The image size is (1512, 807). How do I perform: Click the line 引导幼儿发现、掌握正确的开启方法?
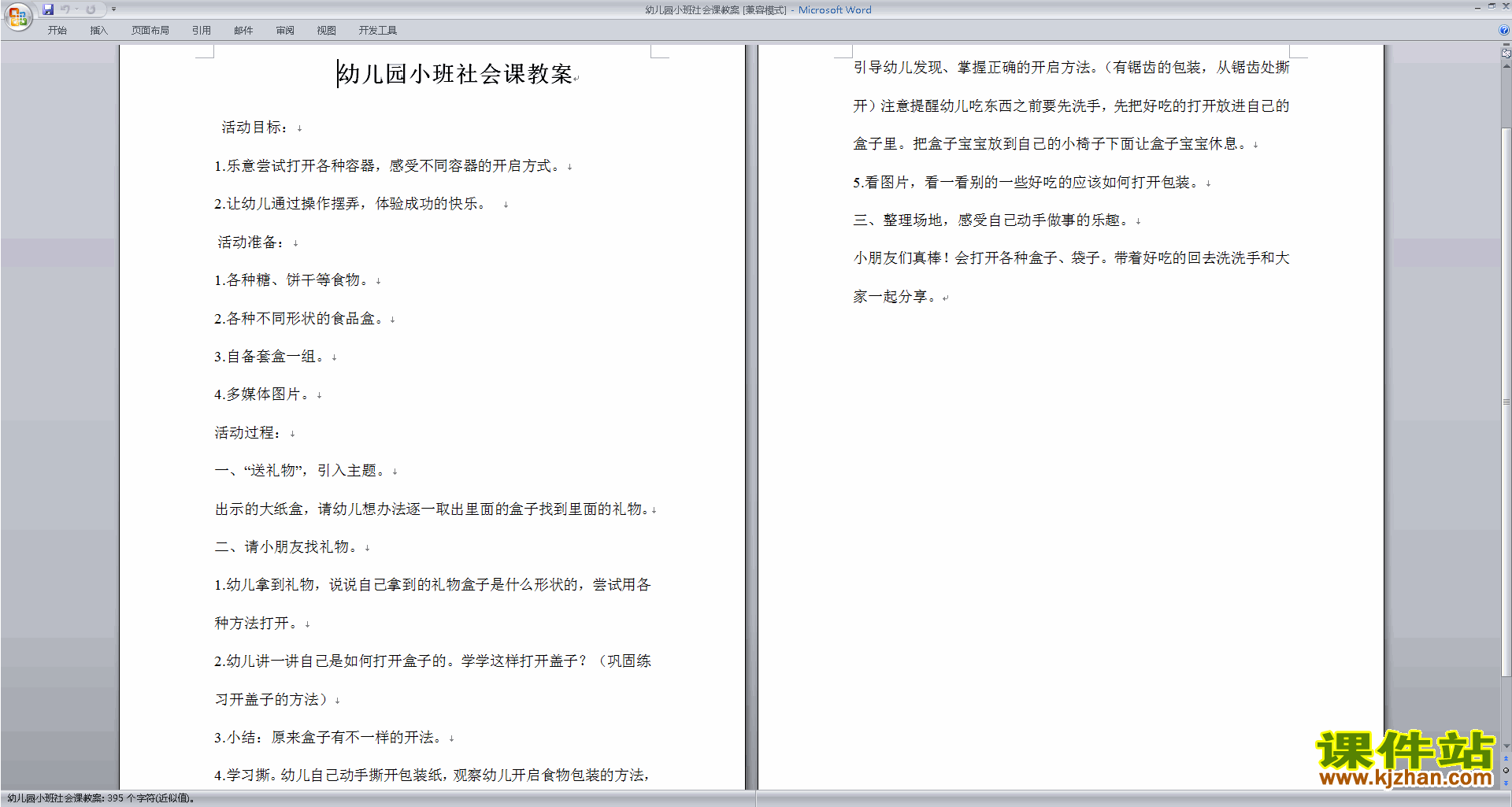pos(1071,68)
